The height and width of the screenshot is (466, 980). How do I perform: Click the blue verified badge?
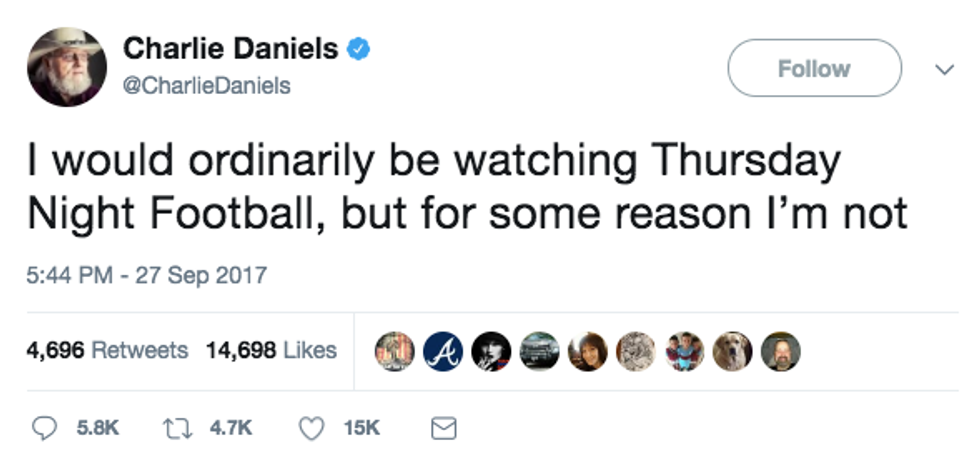click(358, 48)
